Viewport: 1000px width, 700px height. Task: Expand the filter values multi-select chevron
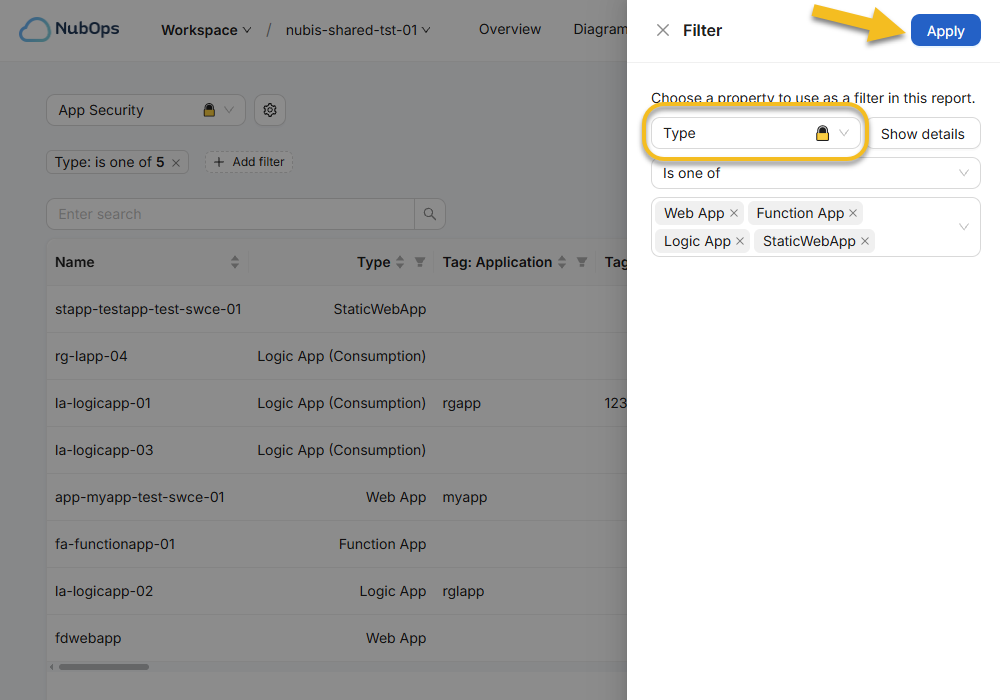click(964, 227)
